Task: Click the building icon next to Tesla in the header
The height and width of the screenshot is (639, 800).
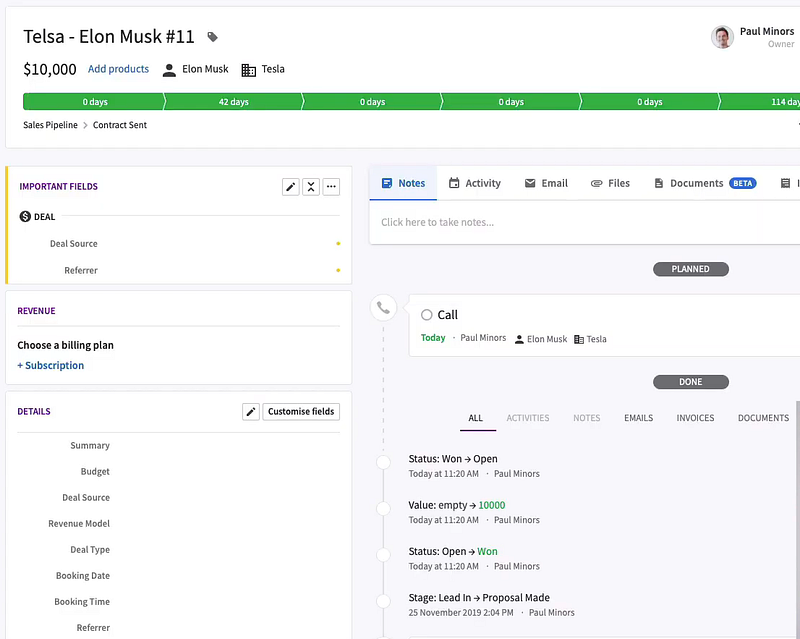Action: point(248,70)
